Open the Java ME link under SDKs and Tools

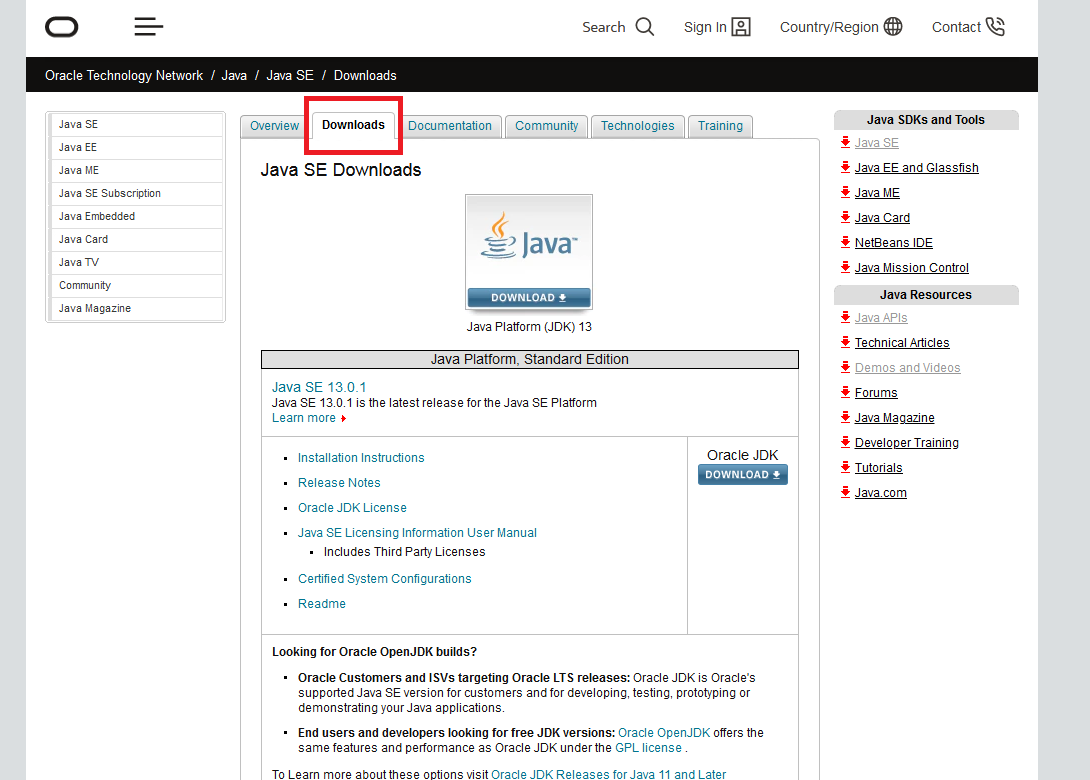877,193
